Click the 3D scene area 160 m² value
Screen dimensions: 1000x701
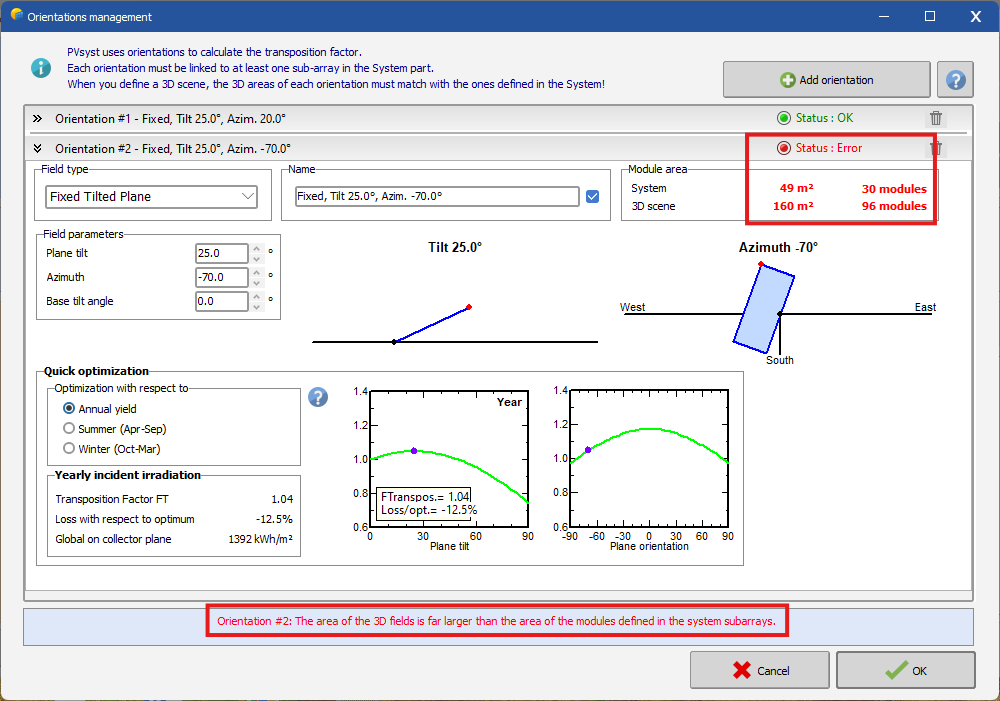pyautogui.click(x=793, y=206)
